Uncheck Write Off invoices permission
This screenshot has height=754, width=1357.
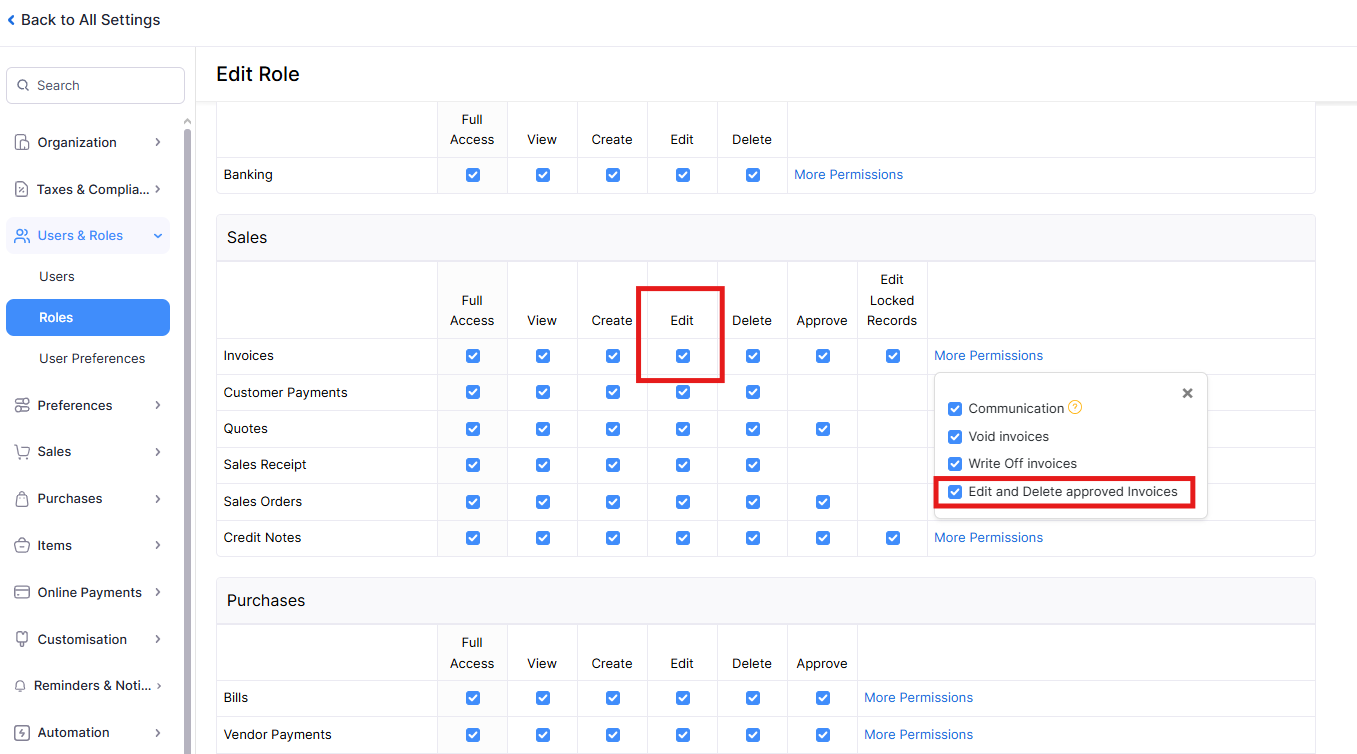(x=955, y=464)
